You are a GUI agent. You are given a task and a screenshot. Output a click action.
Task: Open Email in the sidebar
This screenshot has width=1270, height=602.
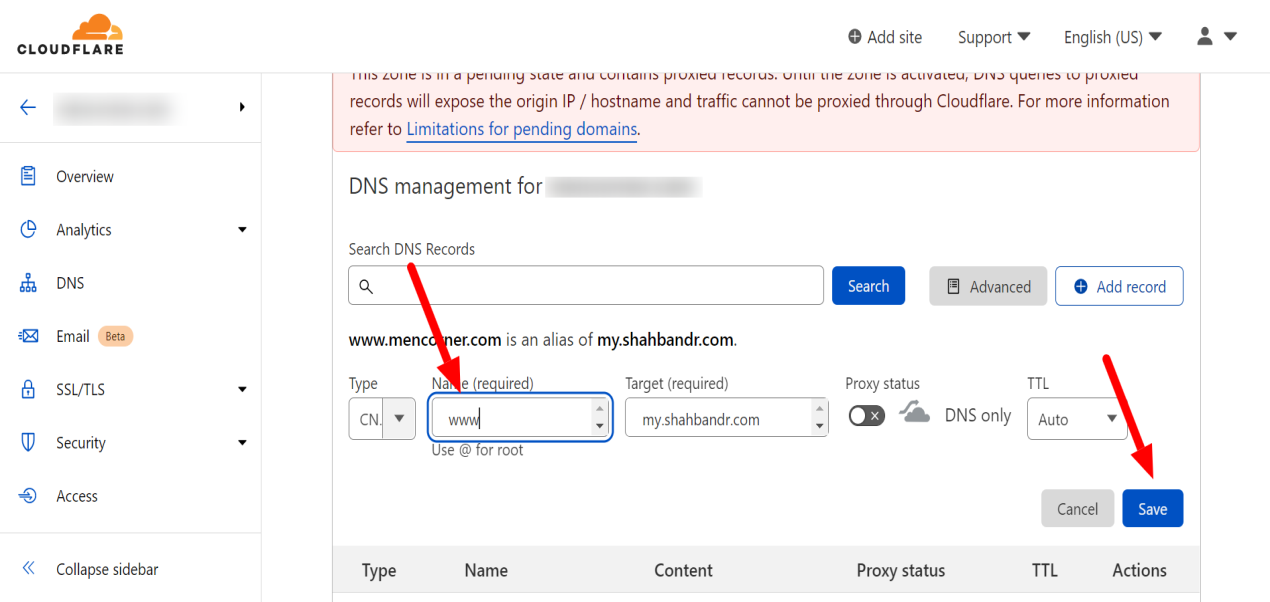pyautogui.click(x=73, y=336)
